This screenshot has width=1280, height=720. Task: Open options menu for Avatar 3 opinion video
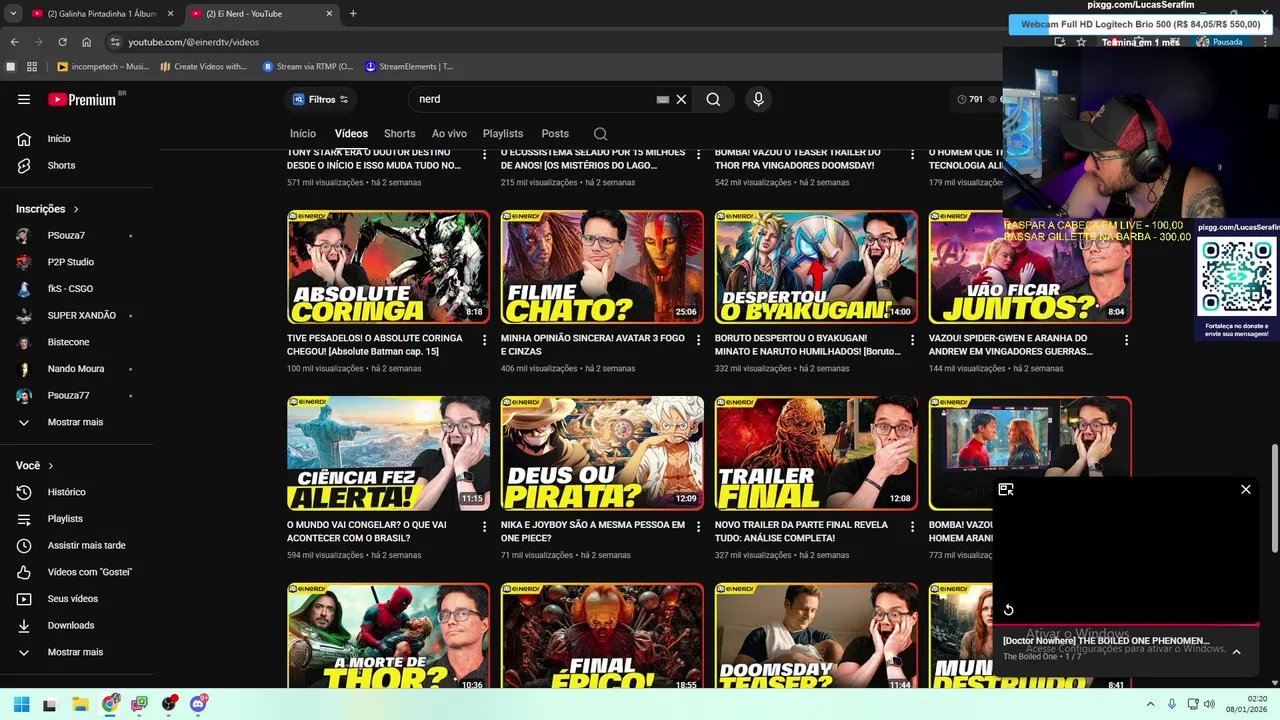click(x=698, y=340)
